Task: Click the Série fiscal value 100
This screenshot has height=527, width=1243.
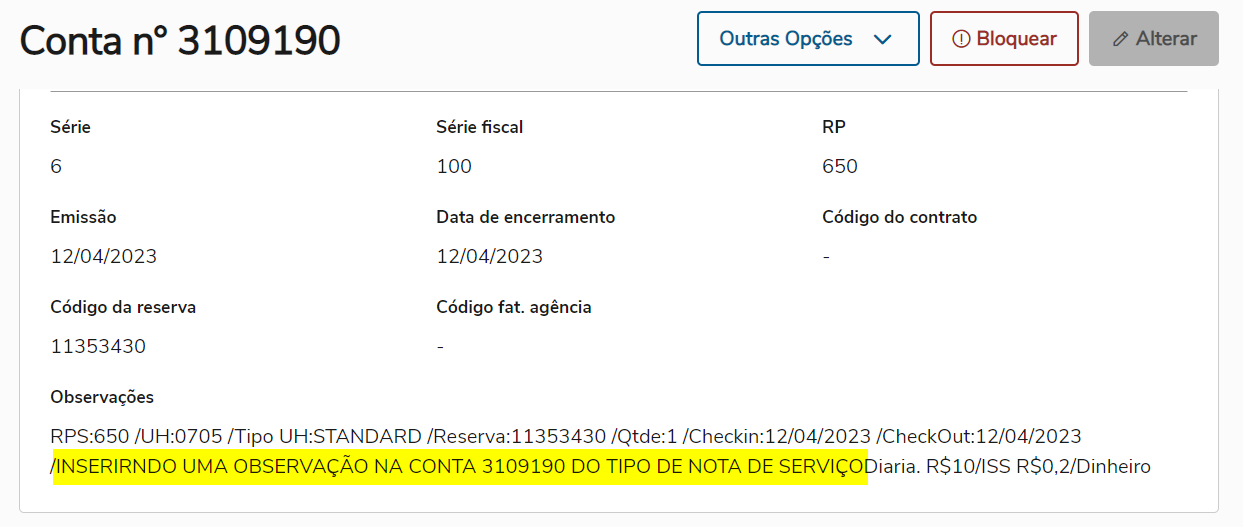Action: click(x=454, y=166)
